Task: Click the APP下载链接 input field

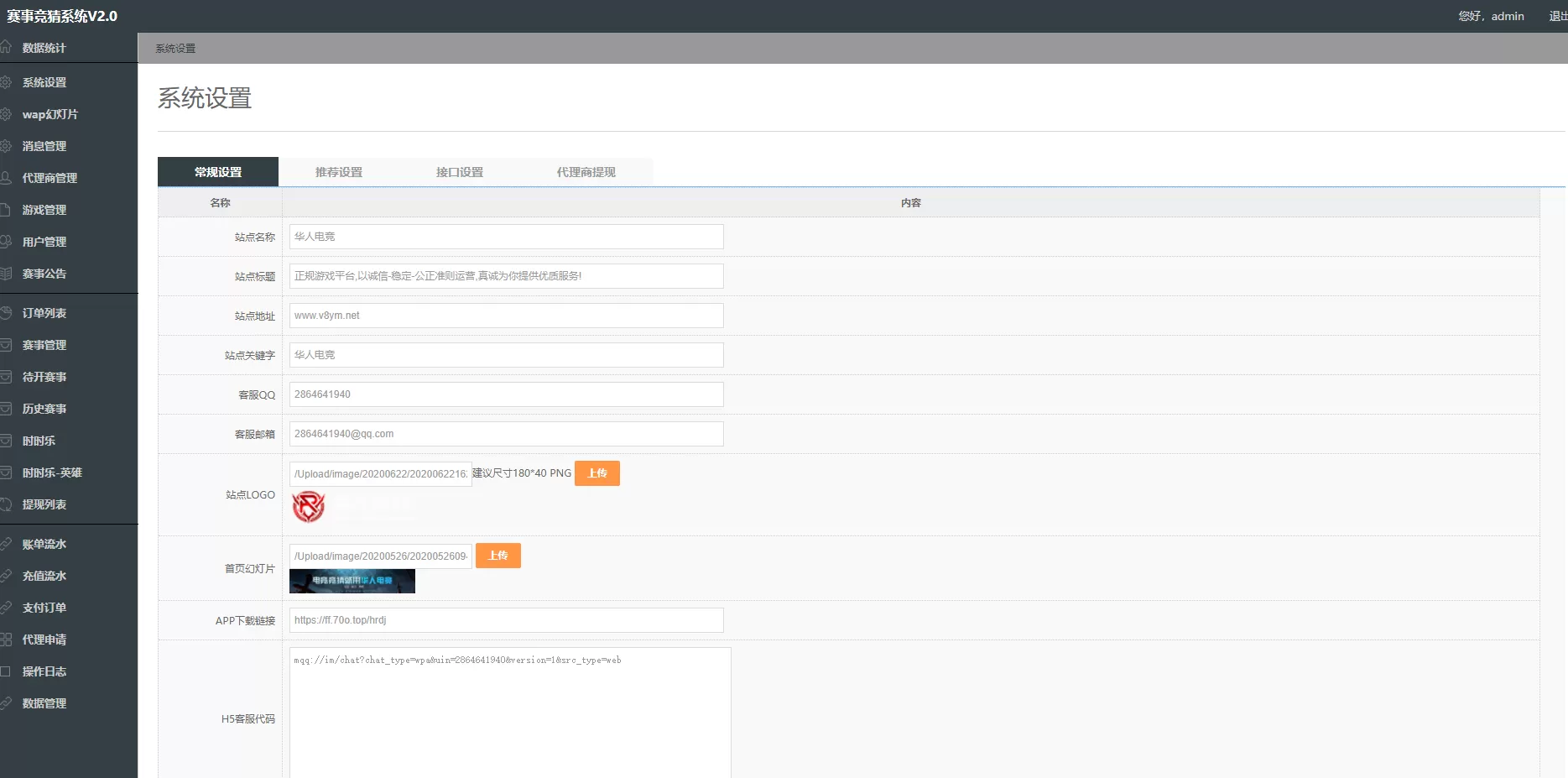Action: pos(506,620)
